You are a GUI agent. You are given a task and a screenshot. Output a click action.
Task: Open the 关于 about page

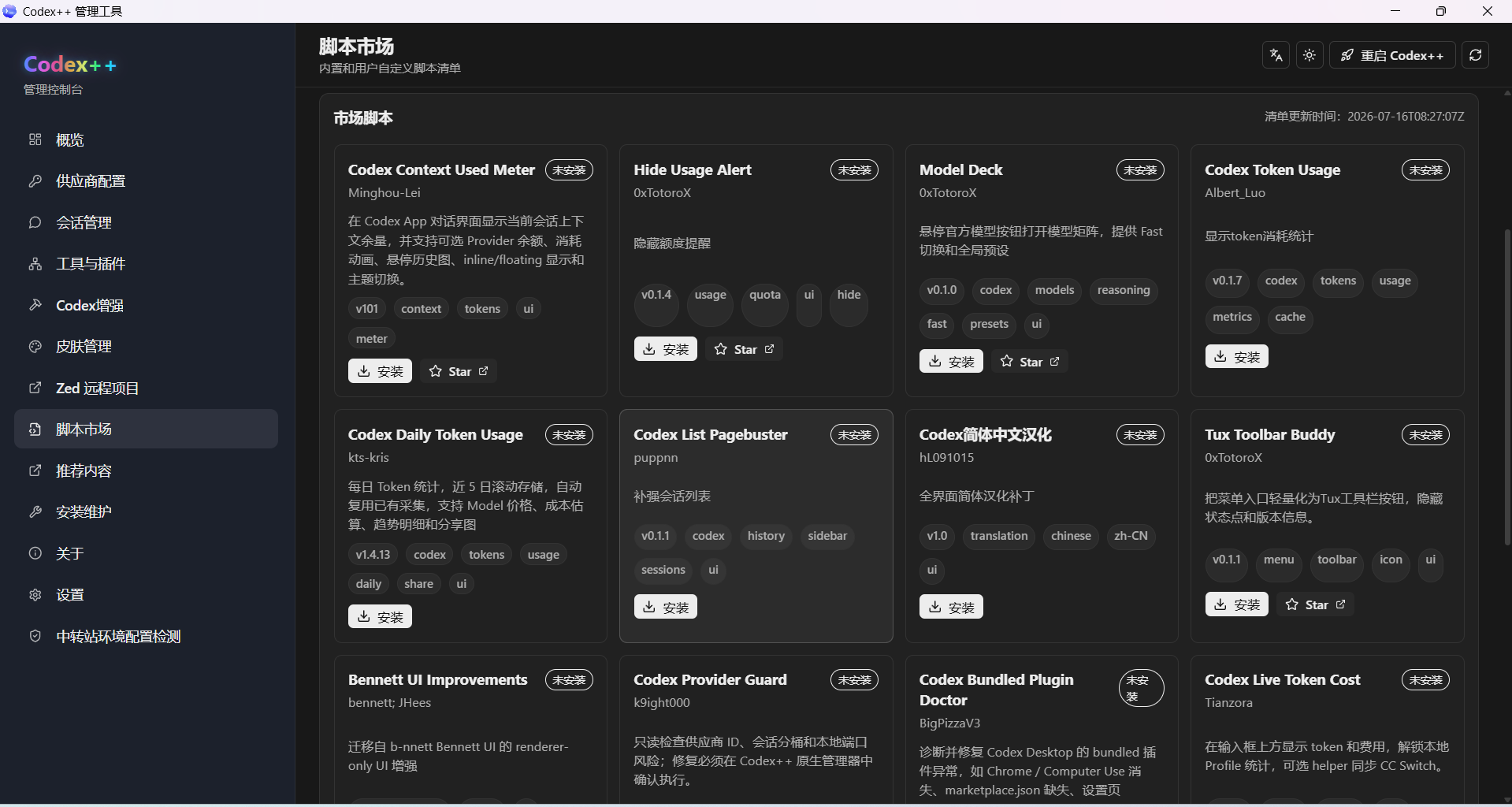click(x=147, y=553)
